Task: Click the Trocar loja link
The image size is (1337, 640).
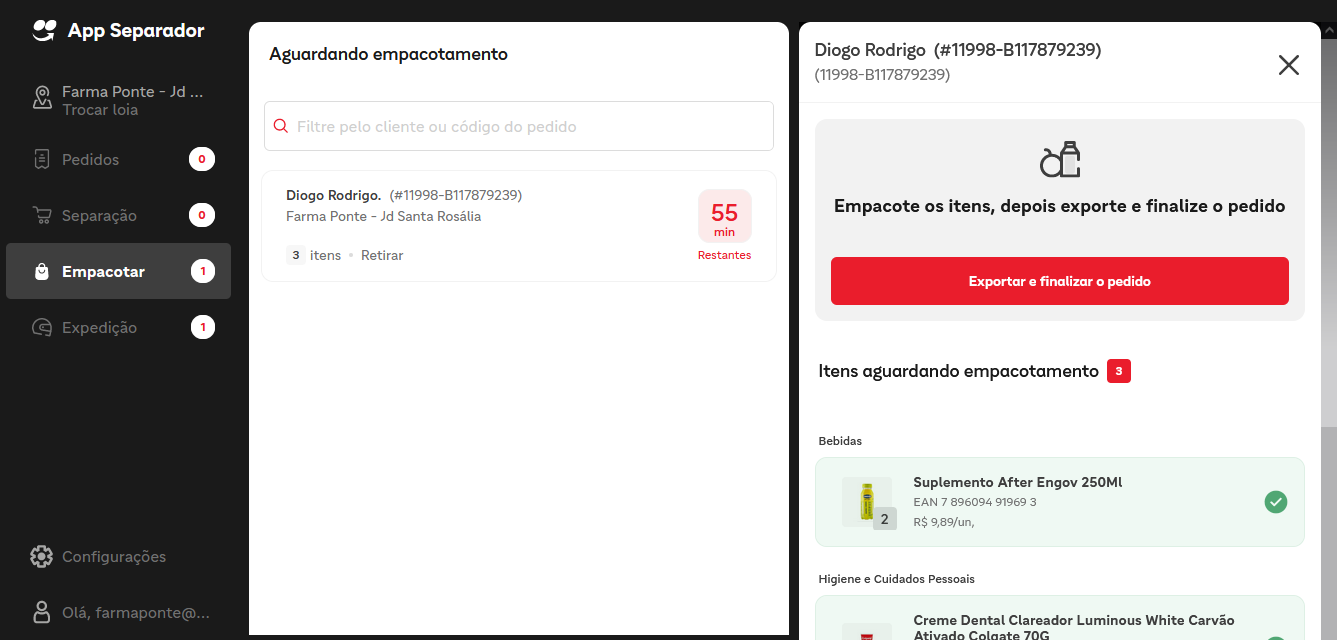Action: pos(100,110)
